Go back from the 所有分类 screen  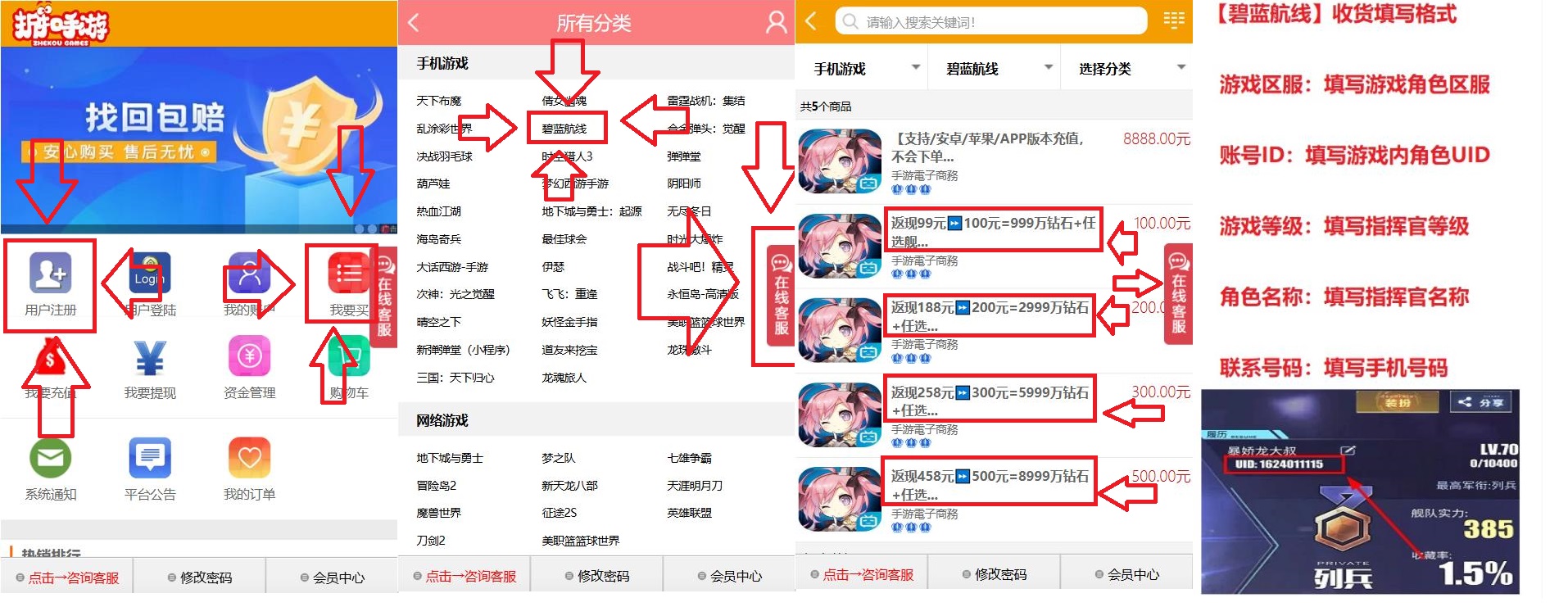(414, 23)
